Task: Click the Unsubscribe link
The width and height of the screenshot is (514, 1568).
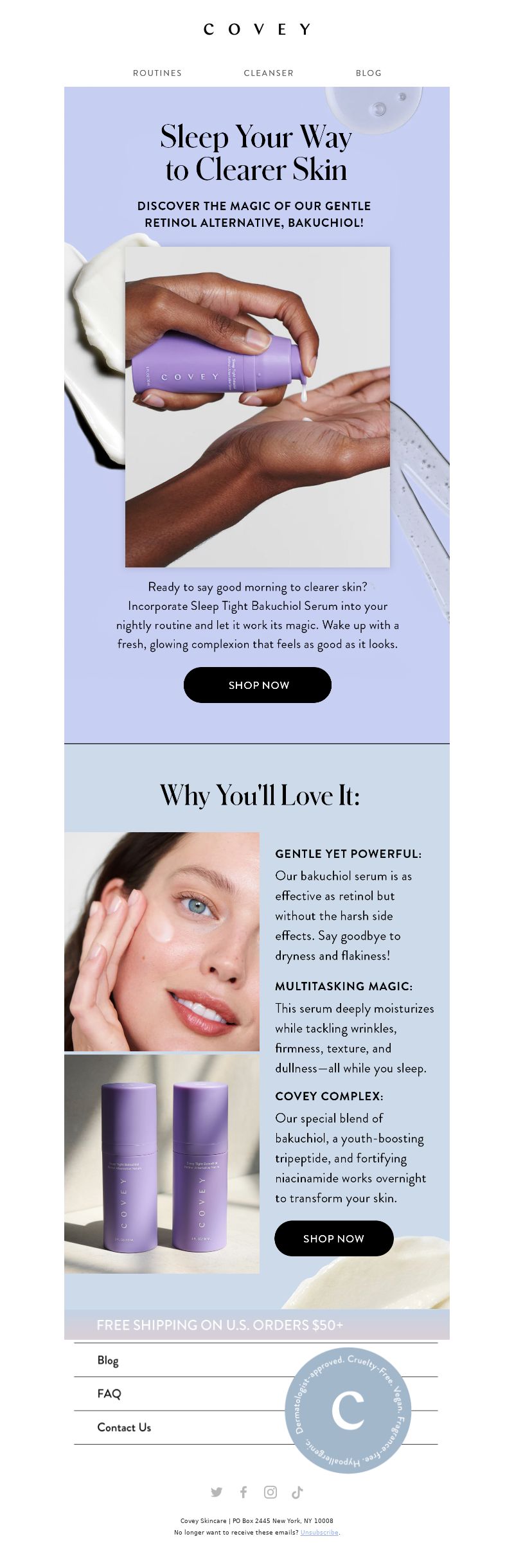Action: [319, 1533]
